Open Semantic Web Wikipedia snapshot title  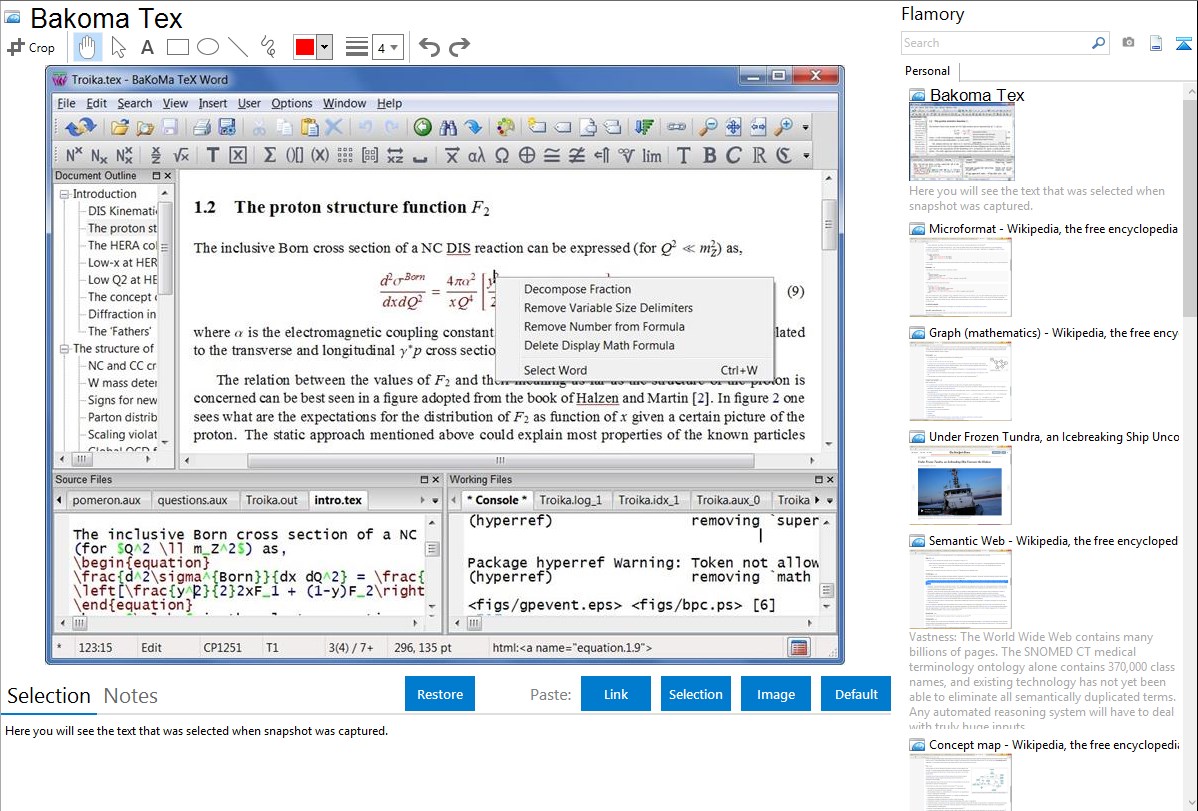pos(1053,540)
